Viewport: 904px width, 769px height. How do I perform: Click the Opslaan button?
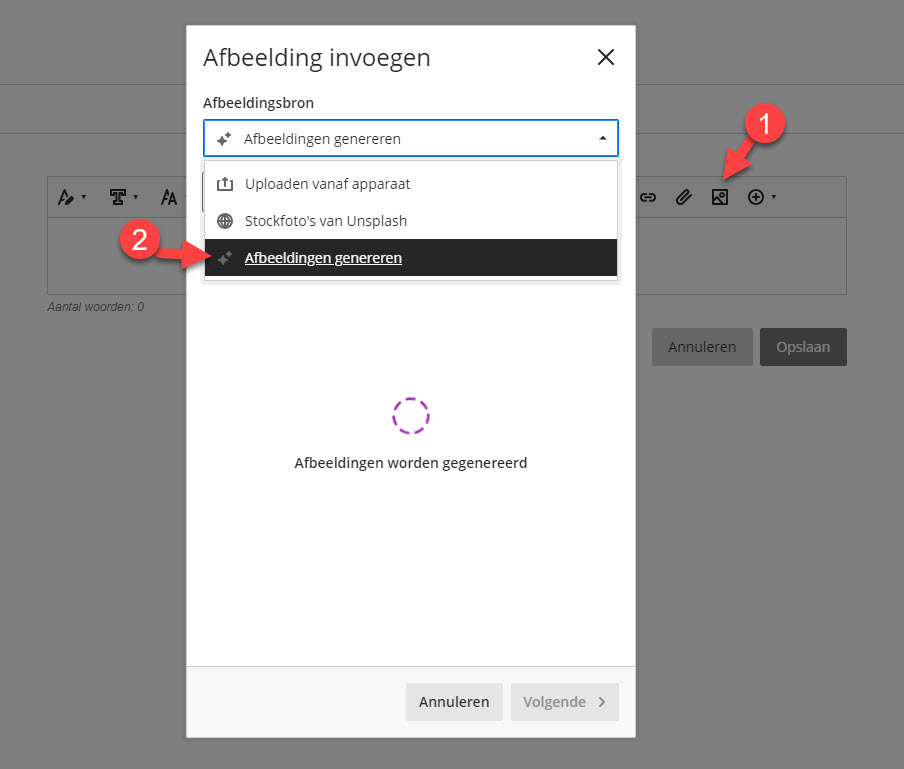(x=803, y=347)
